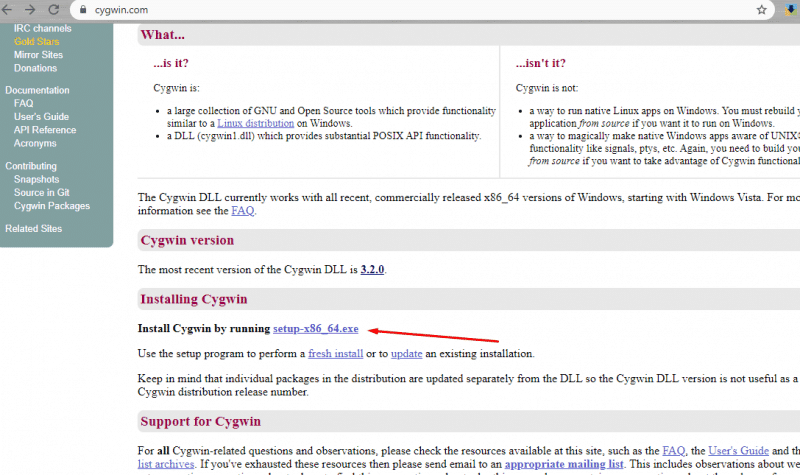The width and height of the screenshot is (800, 475).
Task: Click the '...is it?' heading
Action: point(171,63)
